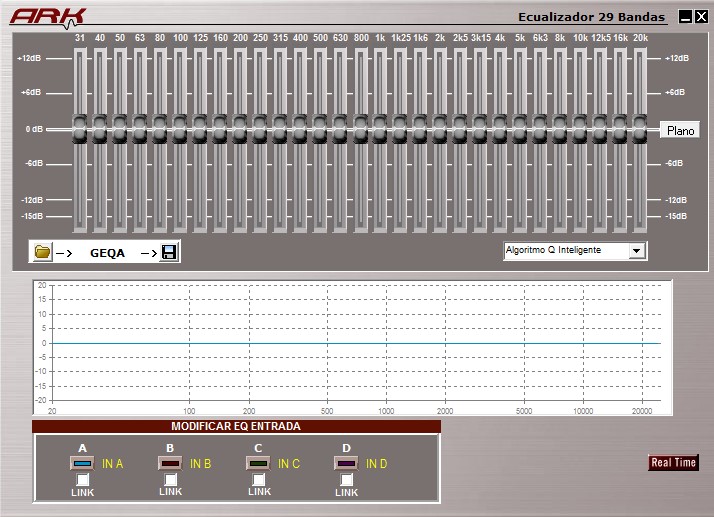Select the green IN C channel button

pyautogui.click(x=258, y=463)
